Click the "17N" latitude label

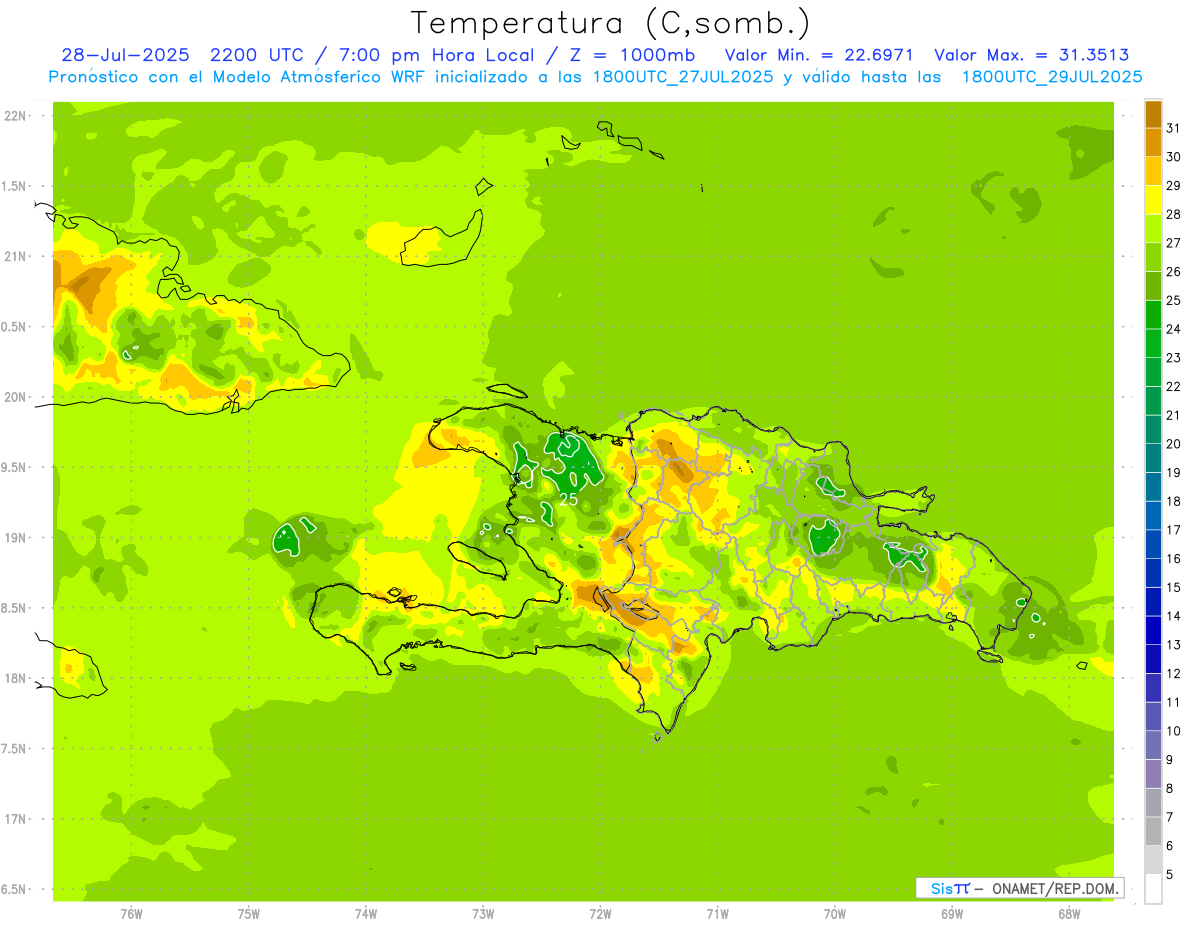(17, 819)
